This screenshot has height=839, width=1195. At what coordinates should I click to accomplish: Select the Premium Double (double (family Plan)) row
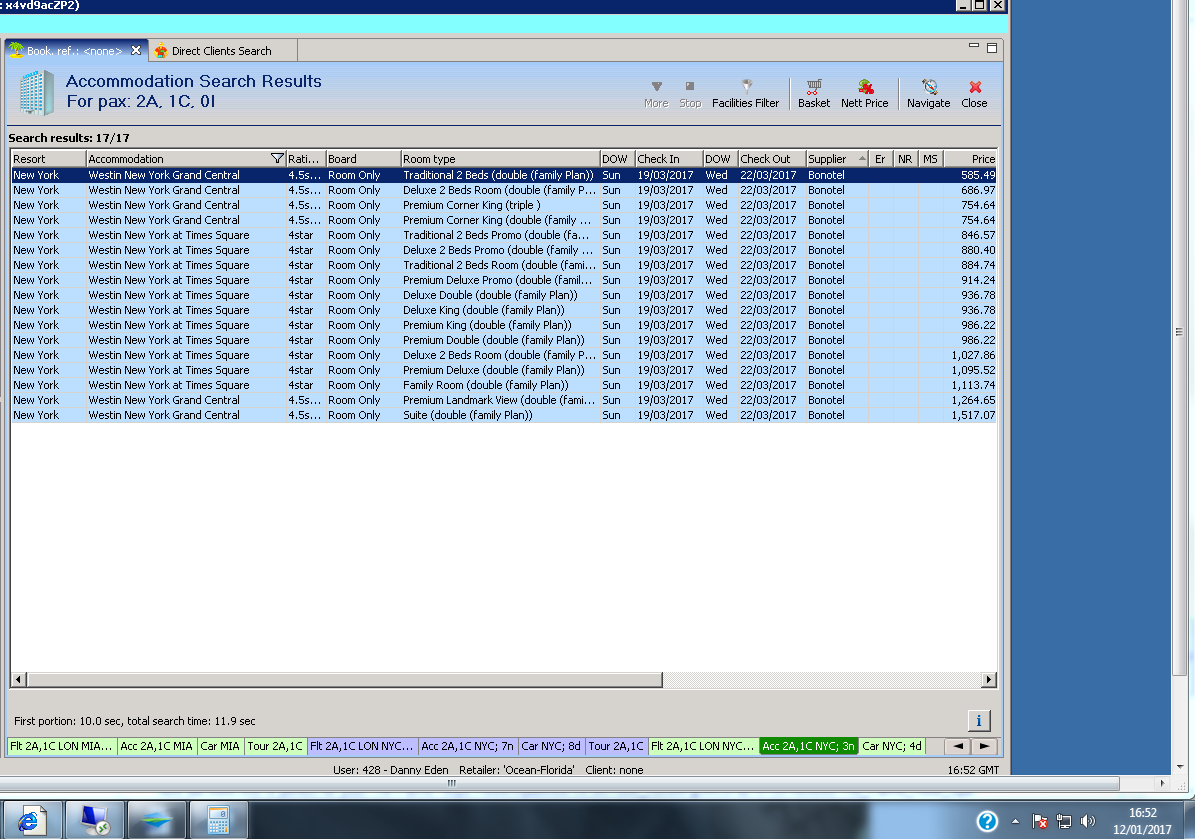coord(504,340)
